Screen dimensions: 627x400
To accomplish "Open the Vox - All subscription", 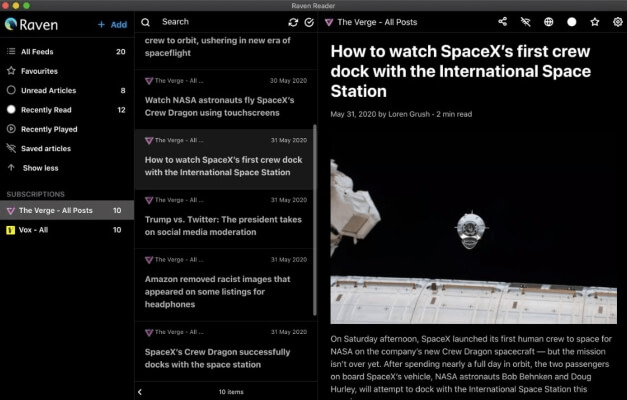I will [67, 230].
